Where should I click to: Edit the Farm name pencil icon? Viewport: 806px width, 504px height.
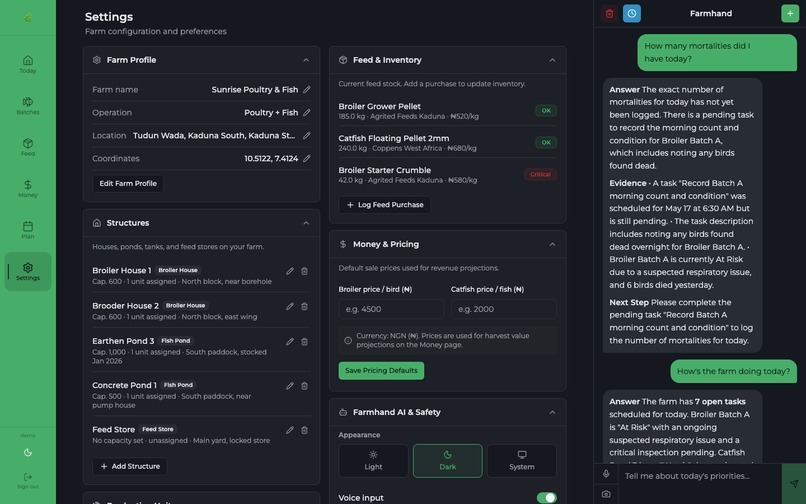[306, 89]
